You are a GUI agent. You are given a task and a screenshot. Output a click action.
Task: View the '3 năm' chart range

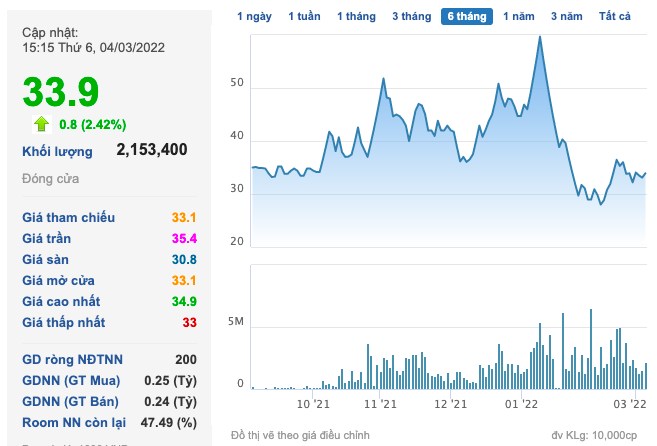tap(567, 17)
